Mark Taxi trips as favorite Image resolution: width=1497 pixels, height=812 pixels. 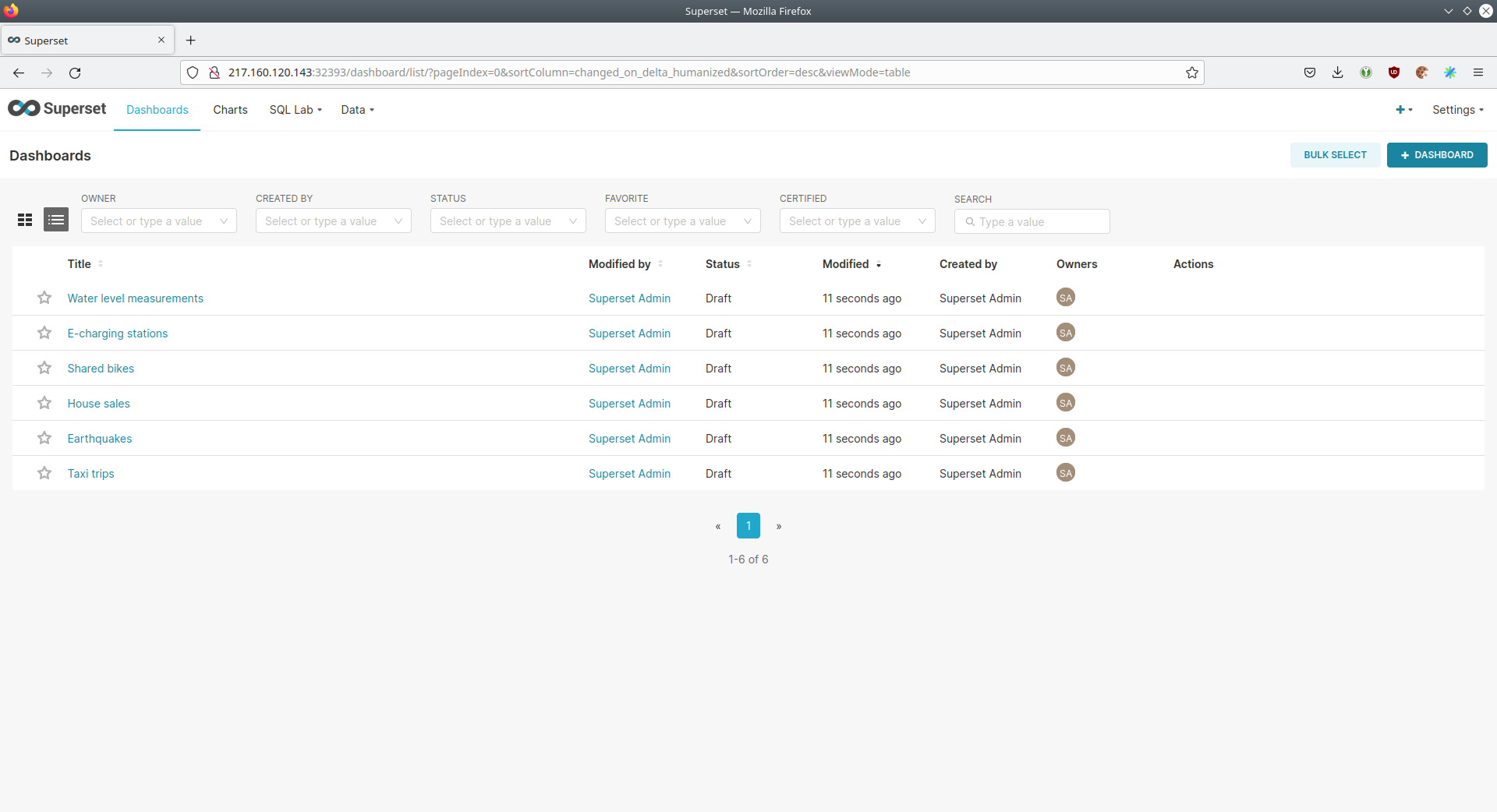point(44,473)
